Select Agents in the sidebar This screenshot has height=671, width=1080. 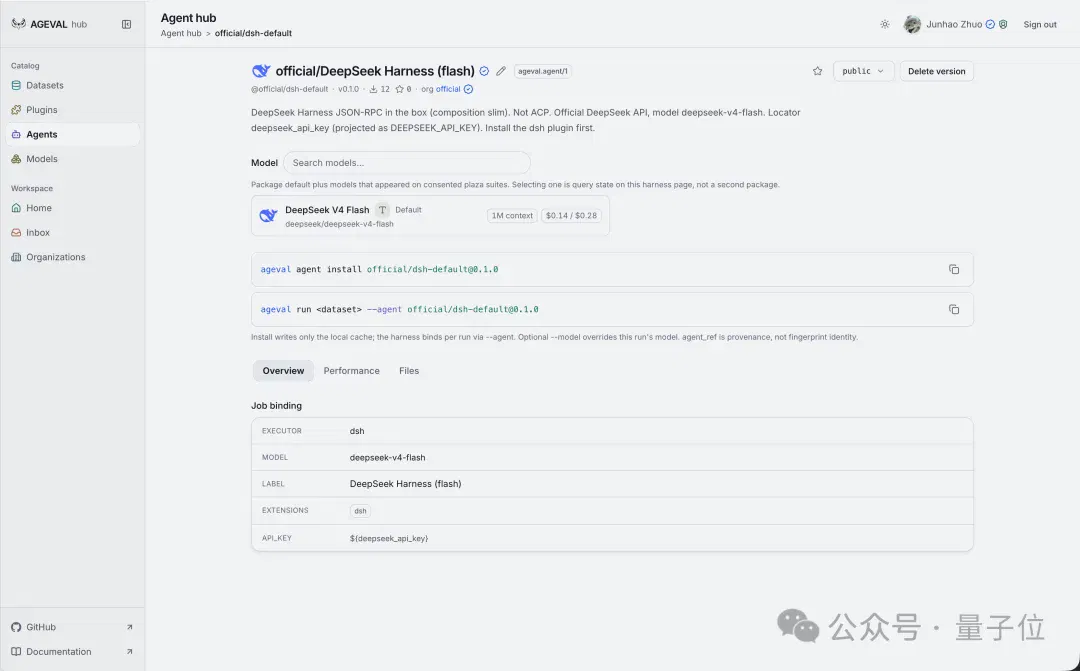click(72, 134)
